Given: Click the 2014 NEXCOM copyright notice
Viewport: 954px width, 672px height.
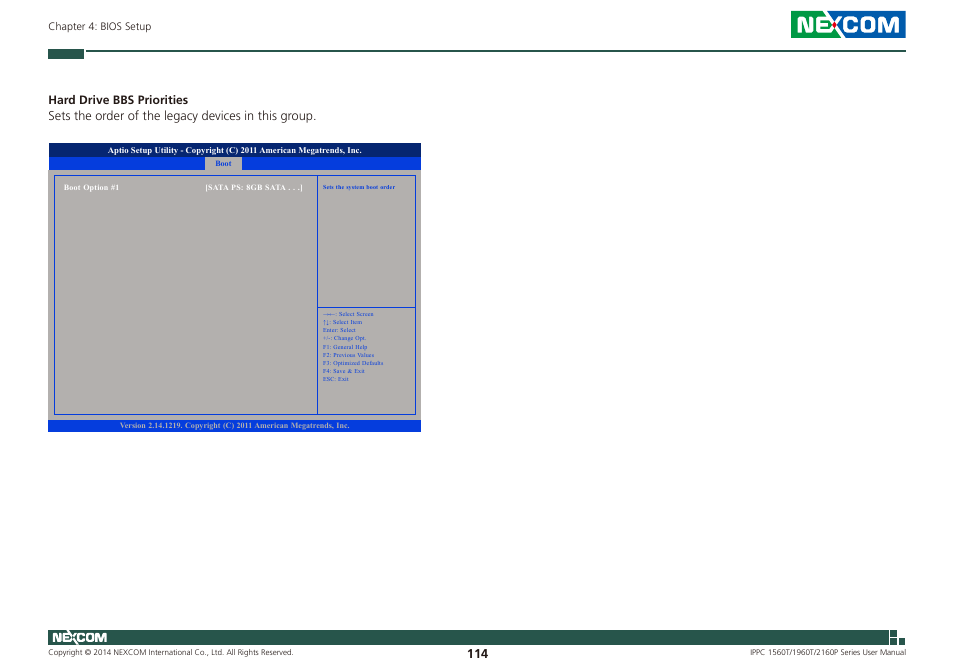Looking at the screenshot, I should click(170, 653).
